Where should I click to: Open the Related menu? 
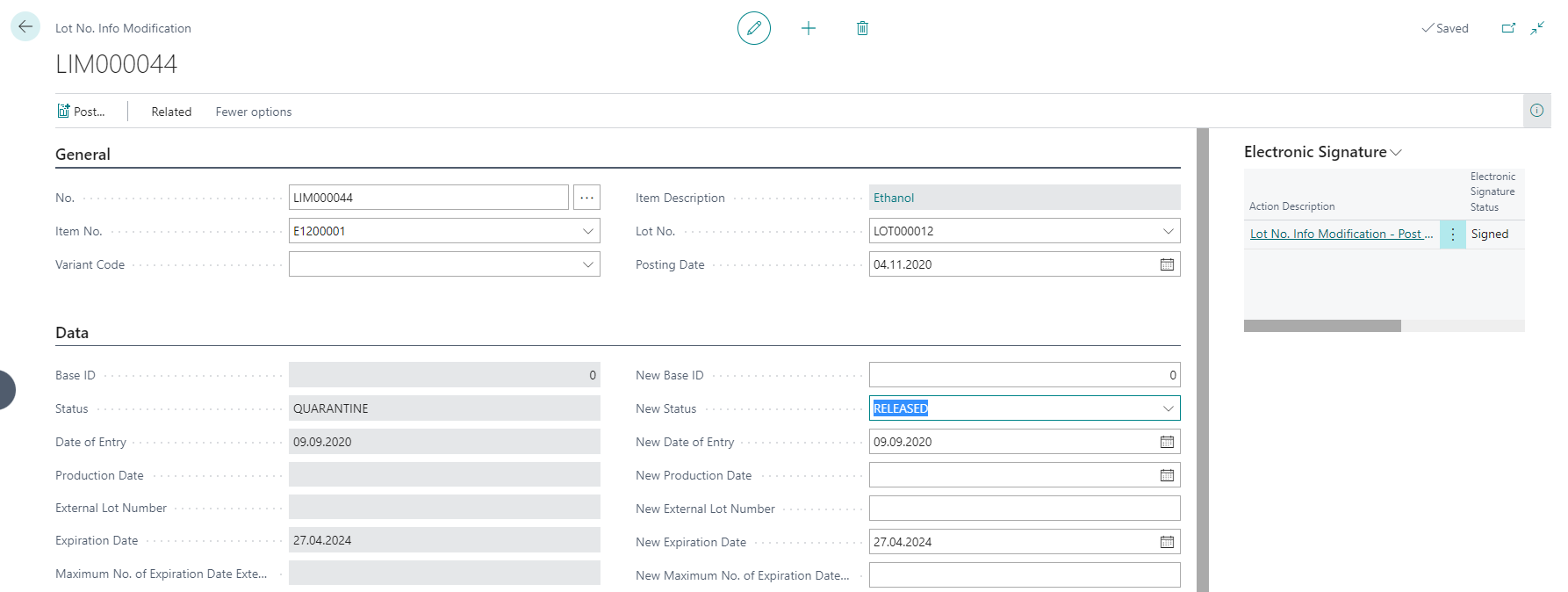(x=171, y=112)
